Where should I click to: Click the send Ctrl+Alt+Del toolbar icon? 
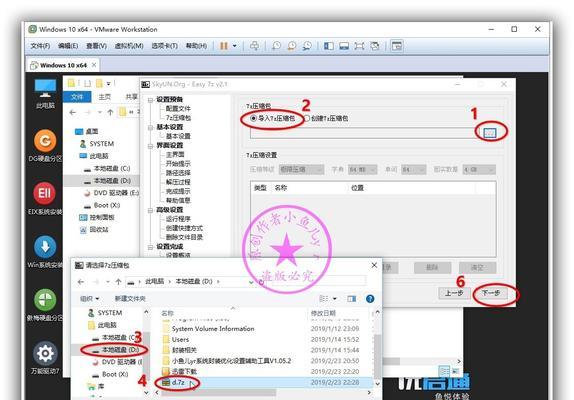tap(254, 46)
